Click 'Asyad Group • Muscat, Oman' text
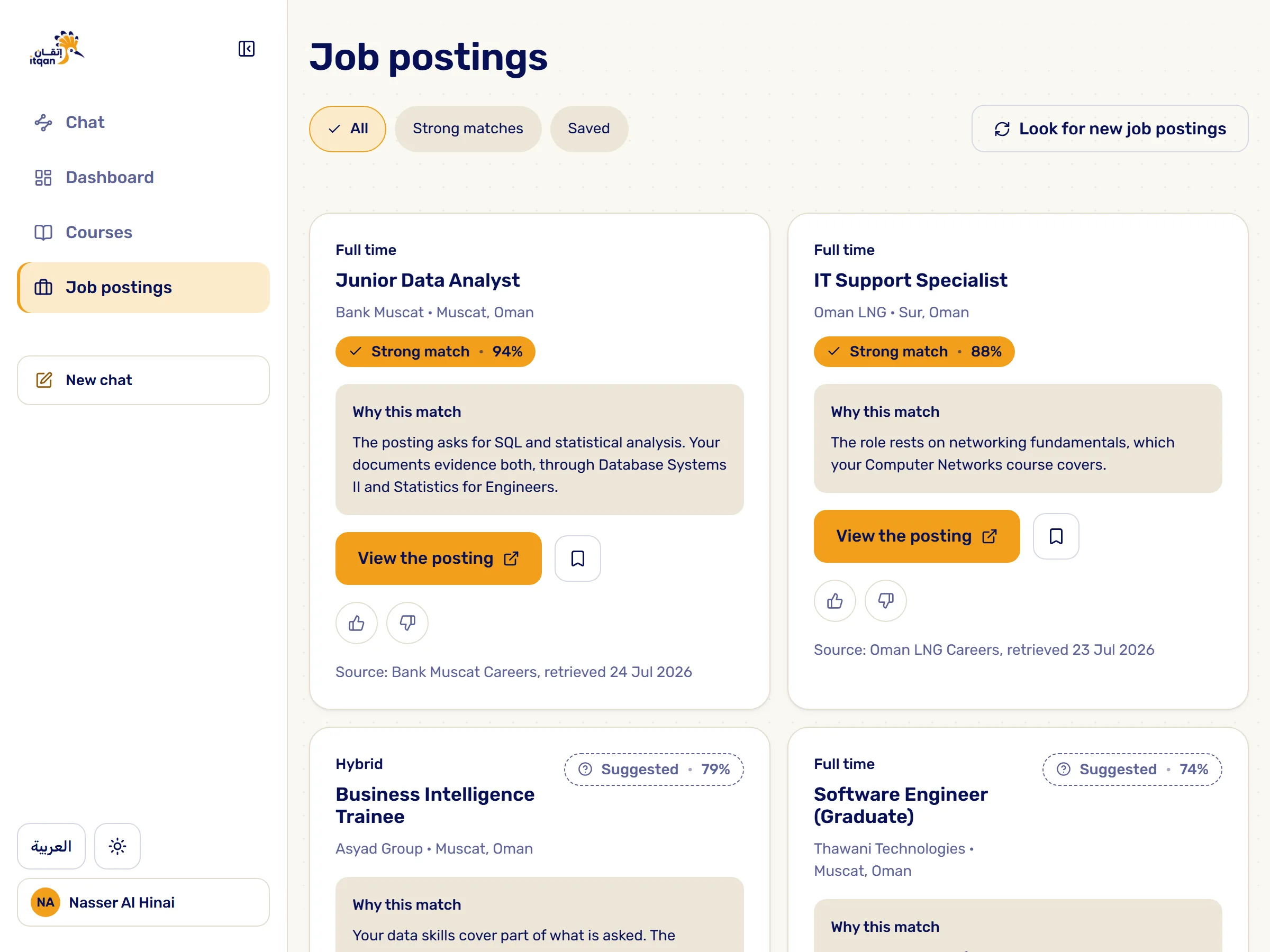The width and height of the screenshot is (1270, 952). click(434, 849)
